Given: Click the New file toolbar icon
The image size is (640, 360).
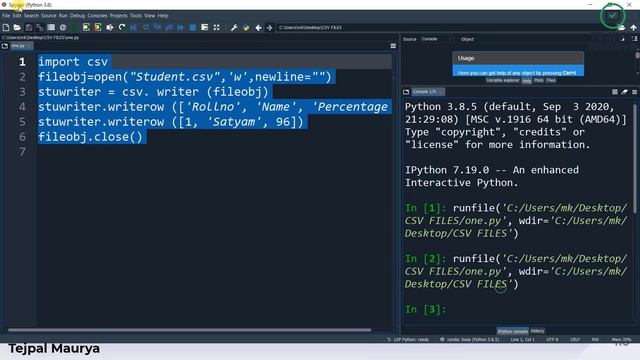Looking at the screenshot, I should (6, 27).
